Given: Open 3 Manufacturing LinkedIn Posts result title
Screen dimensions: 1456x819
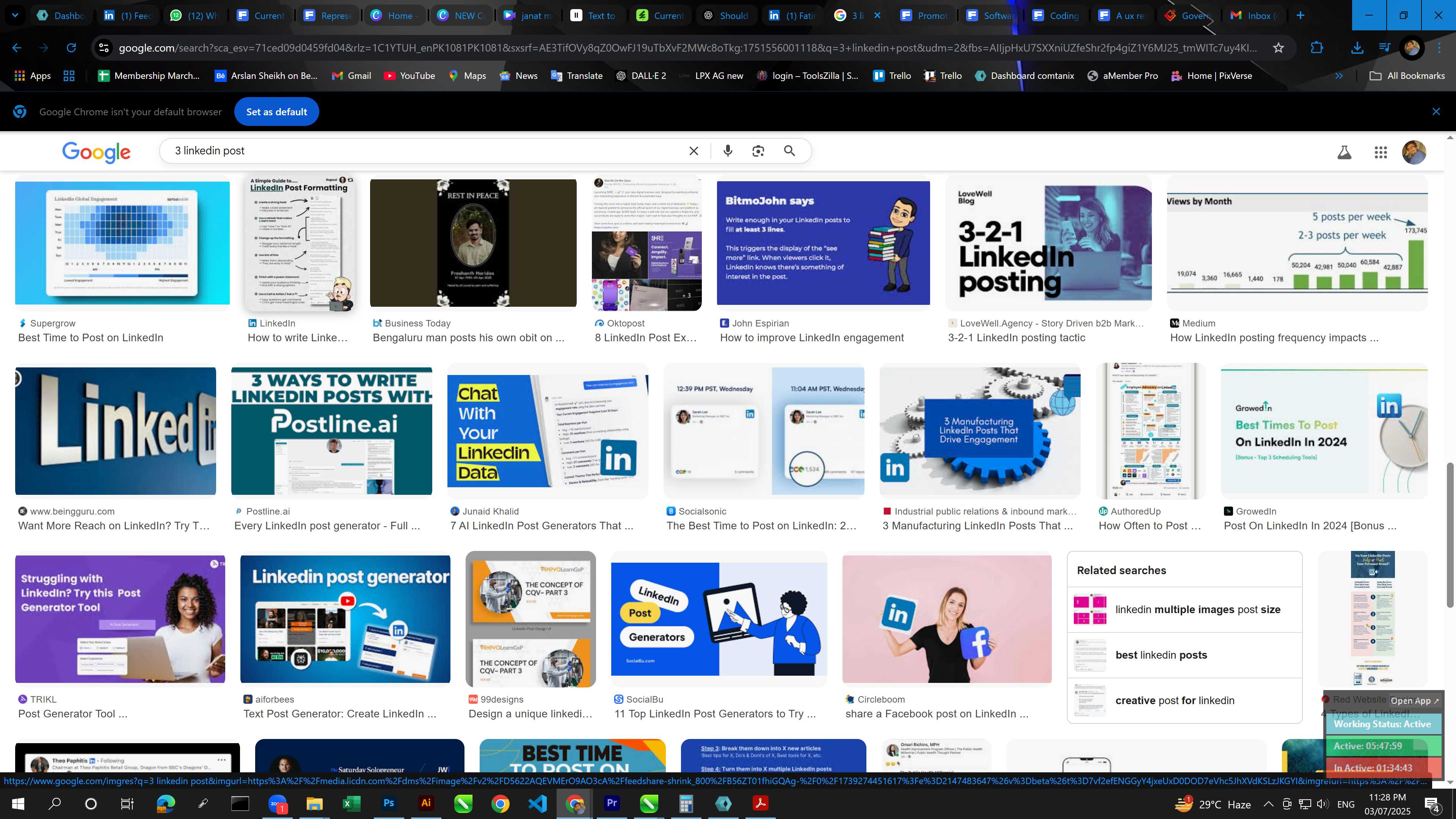Looking at the screenshot, I should point(977,526).
